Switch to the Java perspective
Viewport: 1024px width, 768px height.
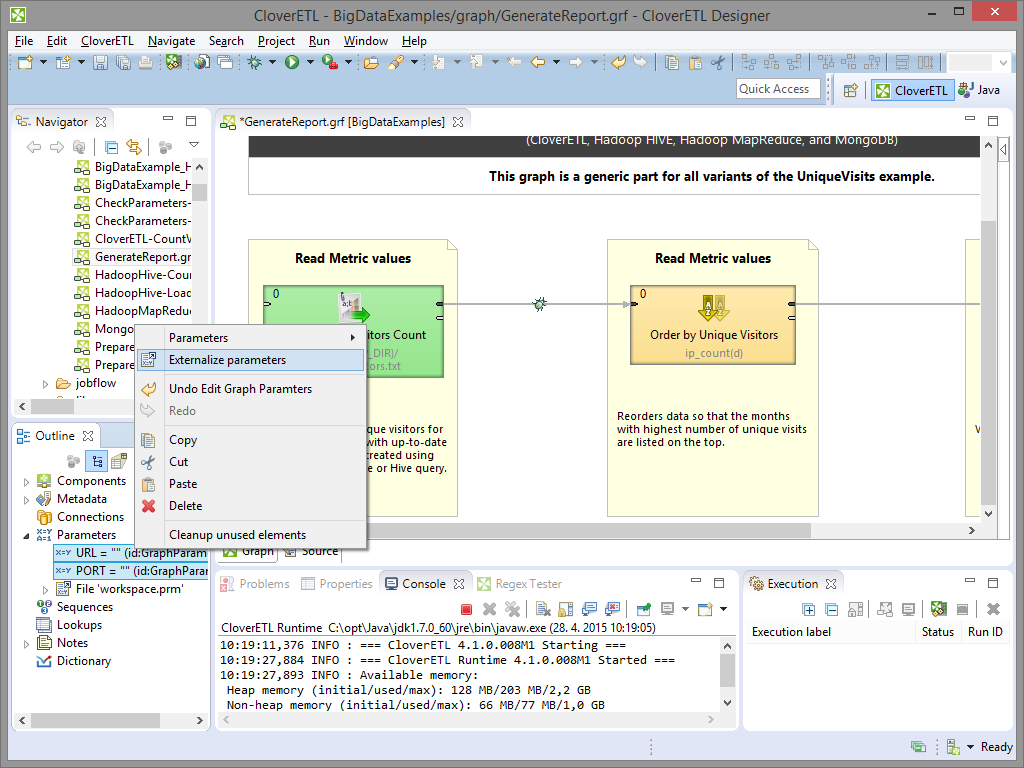979,90
